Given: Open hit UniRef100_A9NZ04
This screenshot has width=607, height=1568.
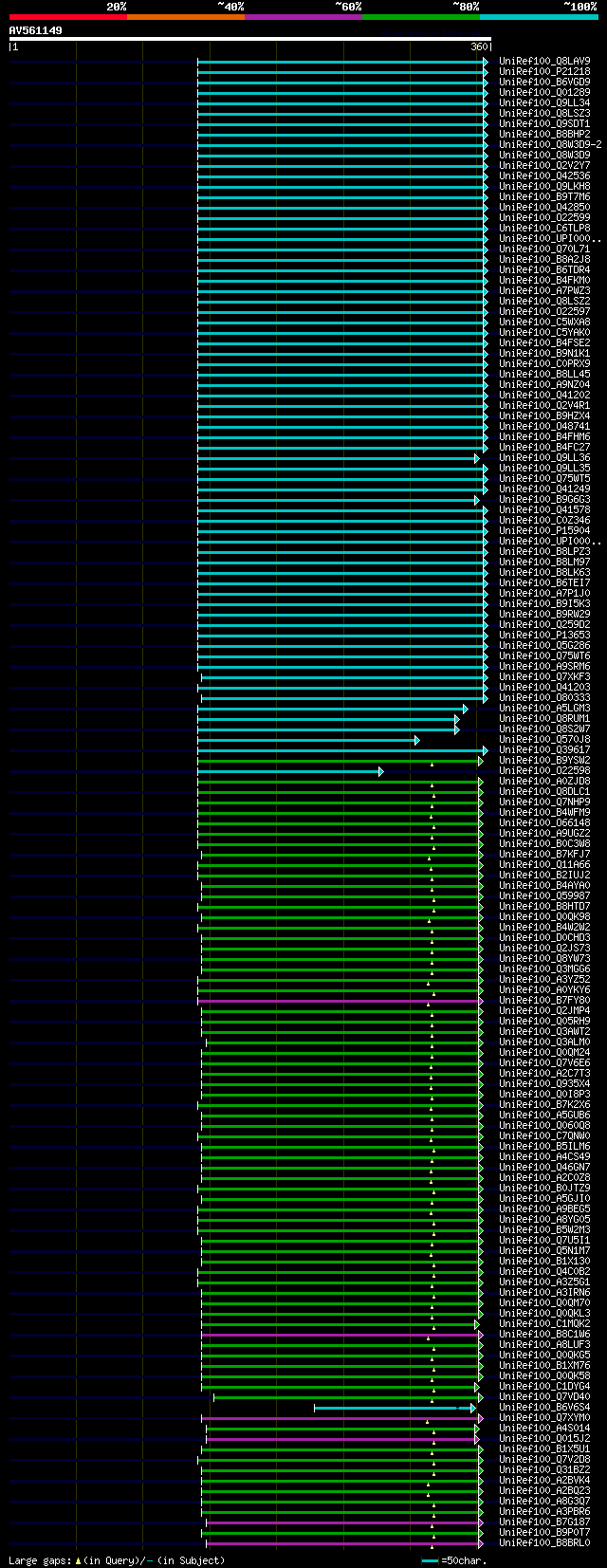Looking at the screenshot, I should tap(544, 384).
